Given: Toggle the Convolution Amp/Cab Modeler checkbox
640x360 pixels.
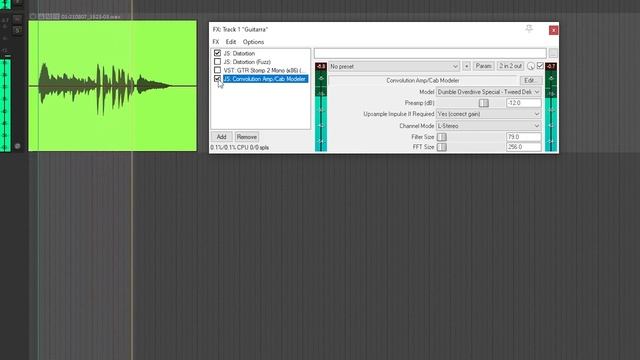Looking at the screenshot, I should point(217,79).
